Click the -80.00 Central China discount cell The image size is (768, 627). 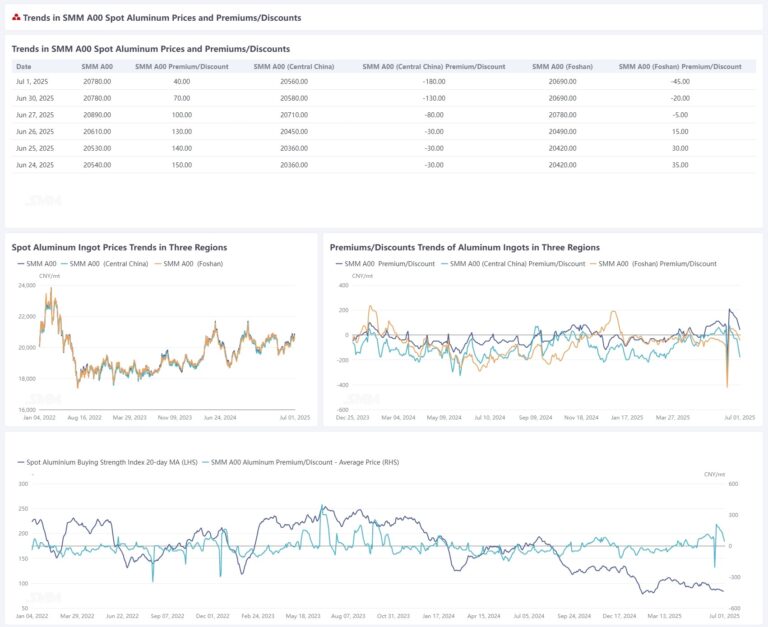click(x=434, y=115)
